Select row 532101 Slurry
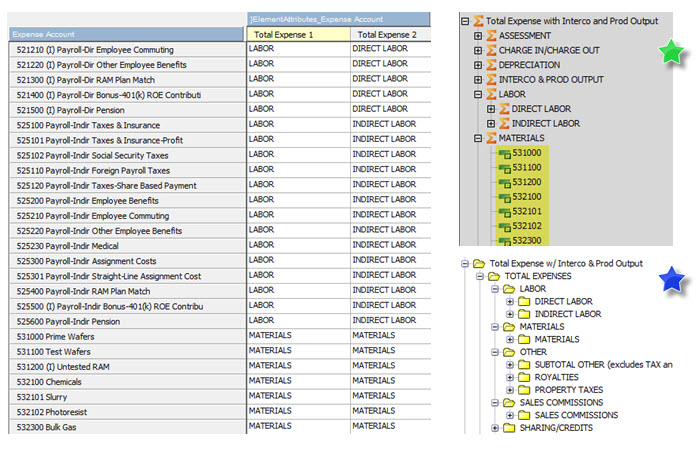This screenshot has height=453, width=699. point(127,397)
